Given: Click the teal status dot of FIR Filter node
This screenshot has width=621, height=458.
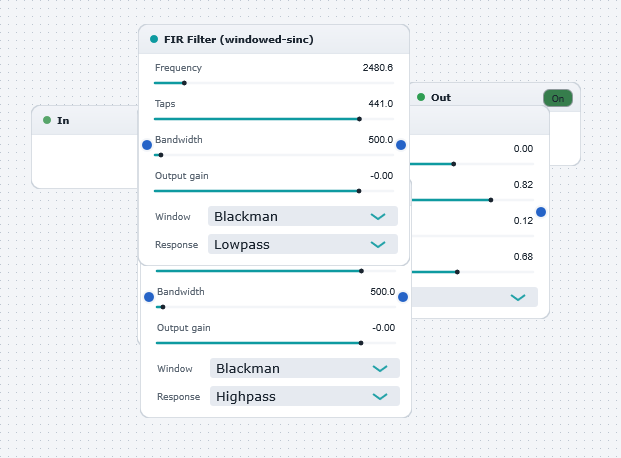Looking at the screenshot, I should click(x=154, y=39).
